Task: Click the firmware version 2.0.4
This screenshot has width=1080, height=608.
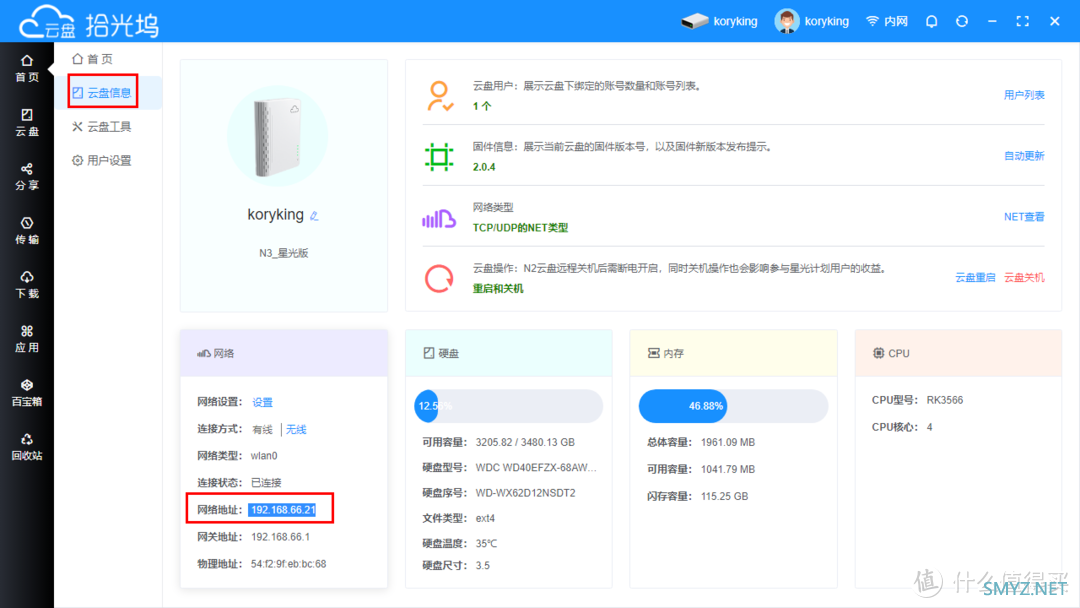Action: pos(484,167)
